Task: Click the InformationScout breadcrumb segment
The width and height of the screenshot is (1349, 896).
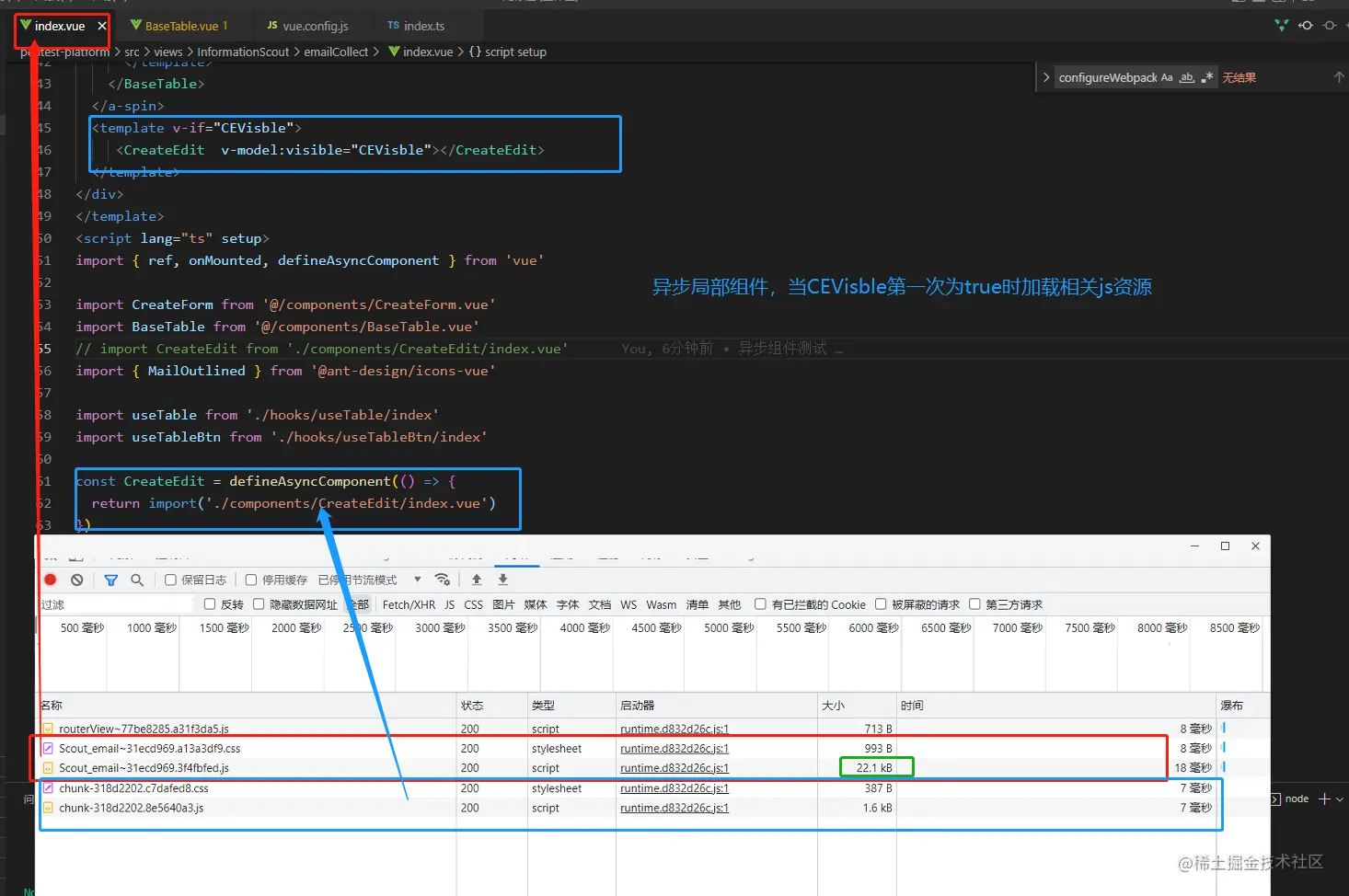Action: pyautogui.click(x=243, y=52)
